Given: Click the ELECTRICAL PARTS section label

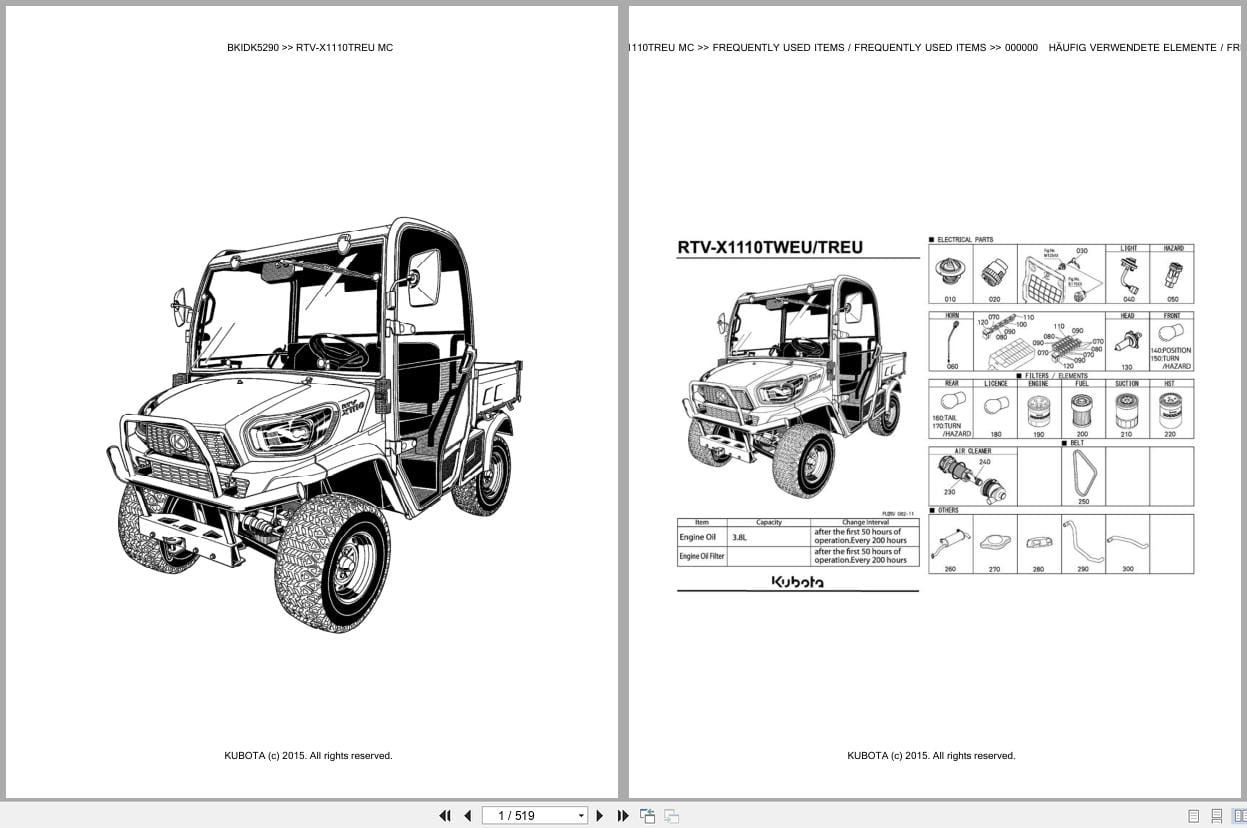Looking at the screenshot, I should click(x=965, y=240).
